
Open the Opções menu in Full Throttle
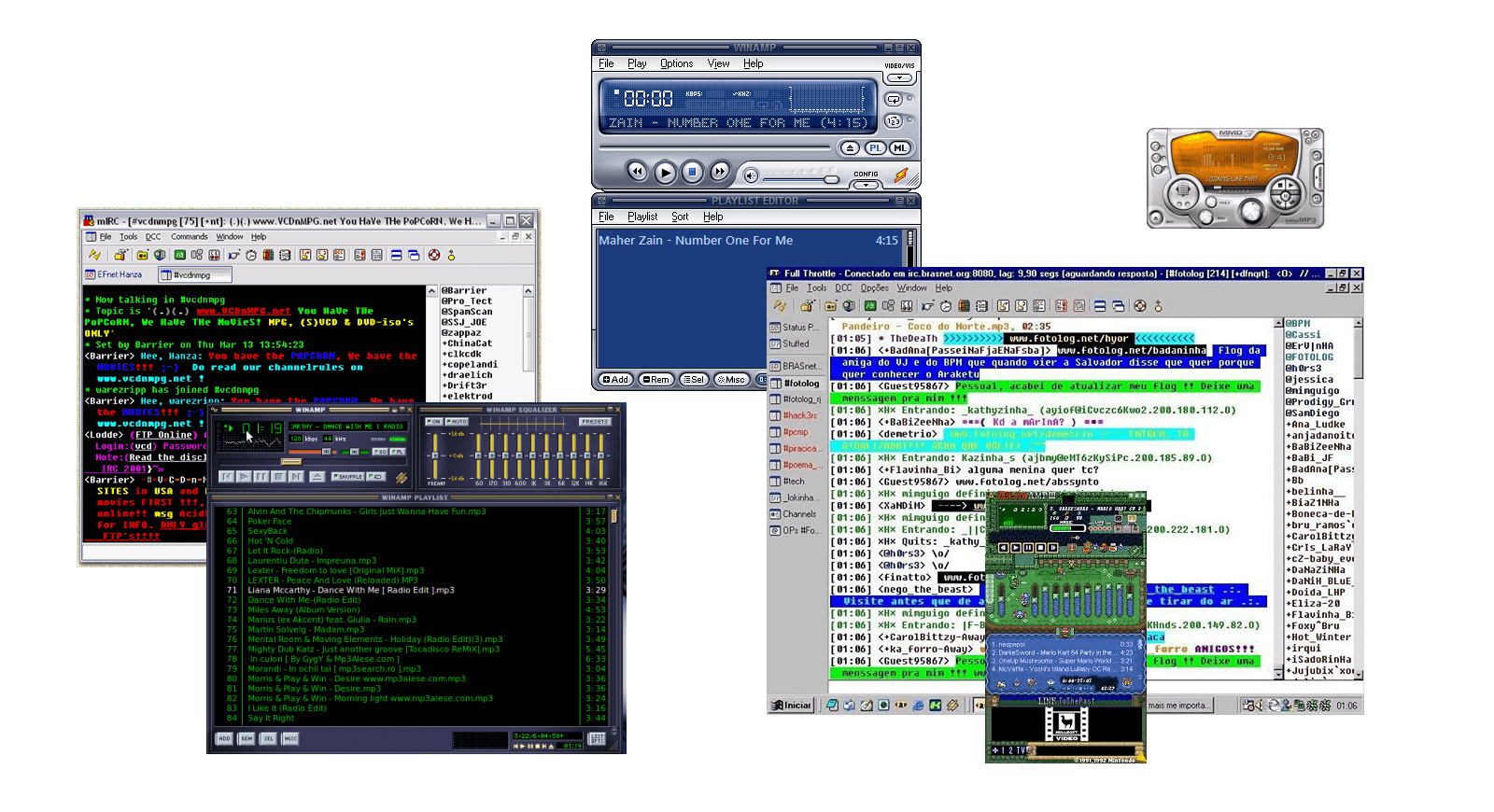click(875, 288)
